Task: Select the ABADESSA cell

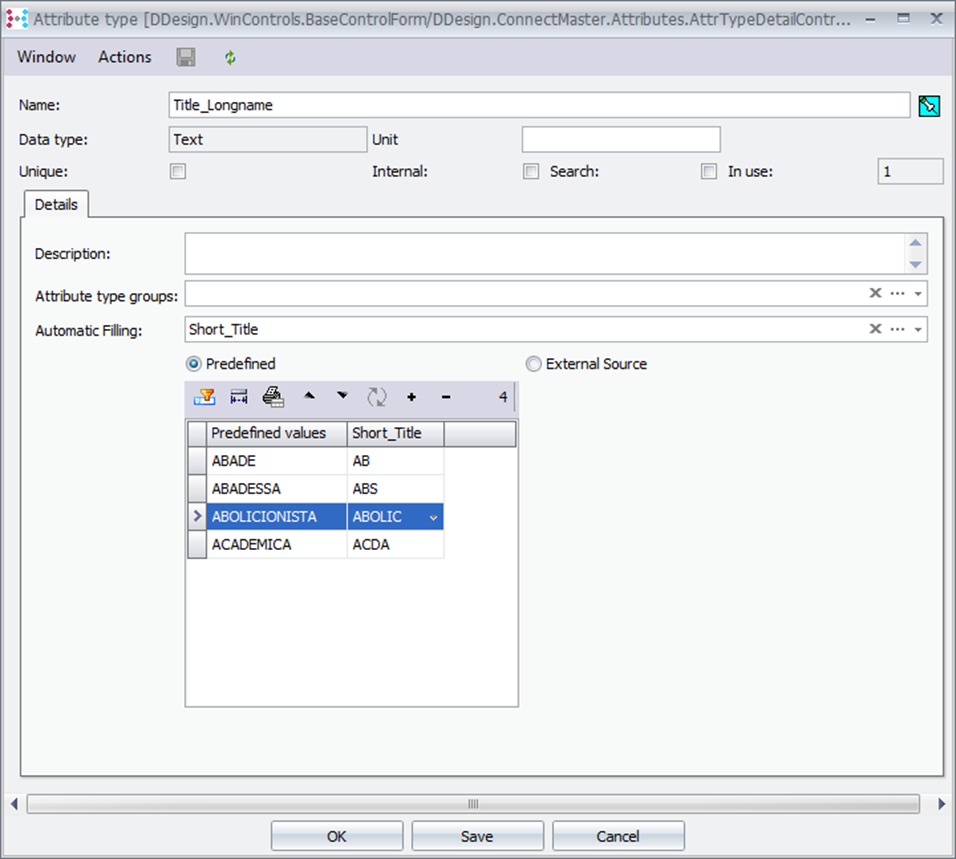Action: click(276, 489)
